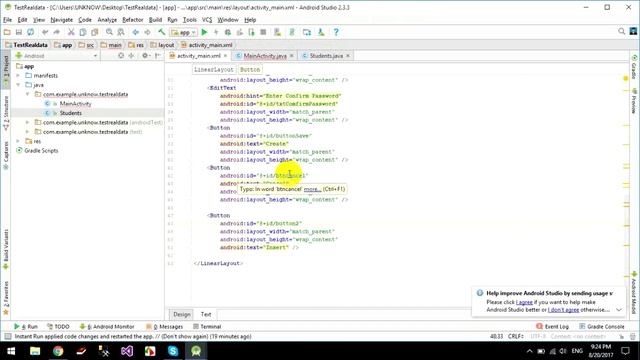Select MainActivity in the project tree

pos(75,104)
